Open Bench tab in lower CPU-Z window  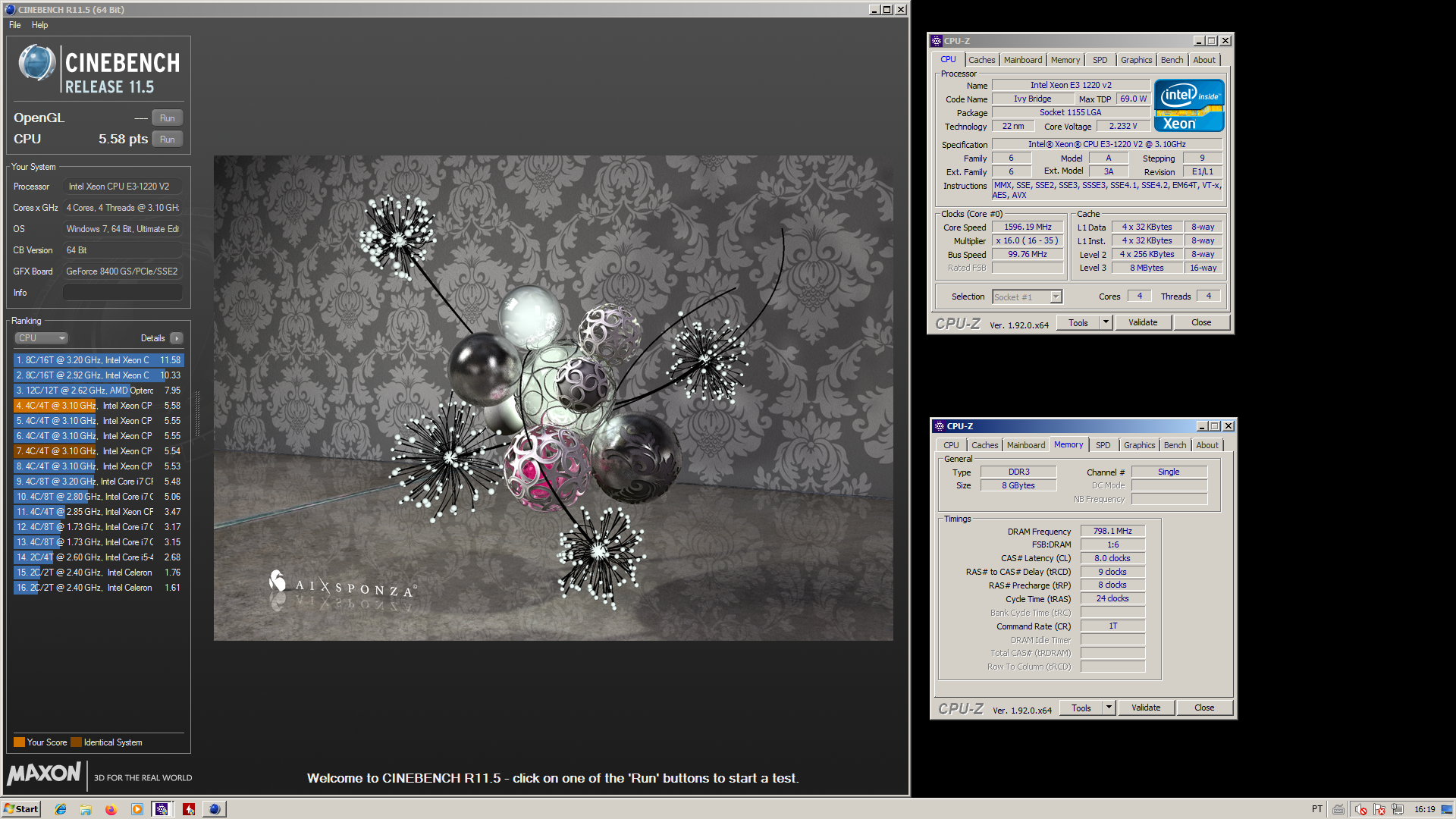pos(1175,445)
